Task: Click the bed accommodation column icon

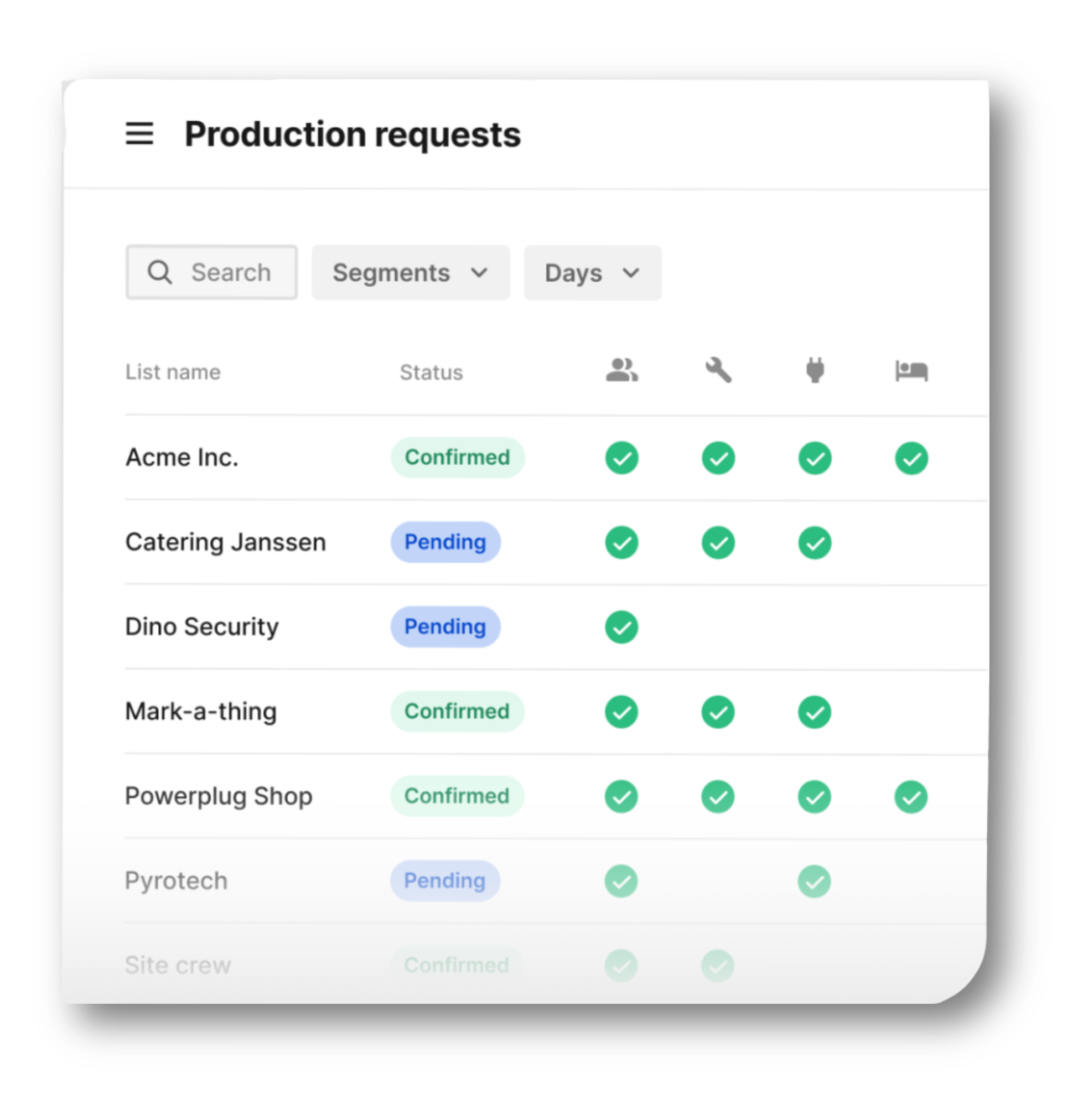Action: click(x=911, y=370)
